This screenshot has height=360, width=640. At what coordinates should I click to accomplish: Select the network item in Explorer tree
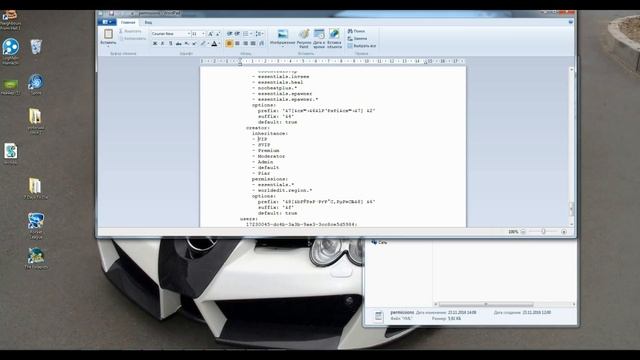(x=379, y=242)
